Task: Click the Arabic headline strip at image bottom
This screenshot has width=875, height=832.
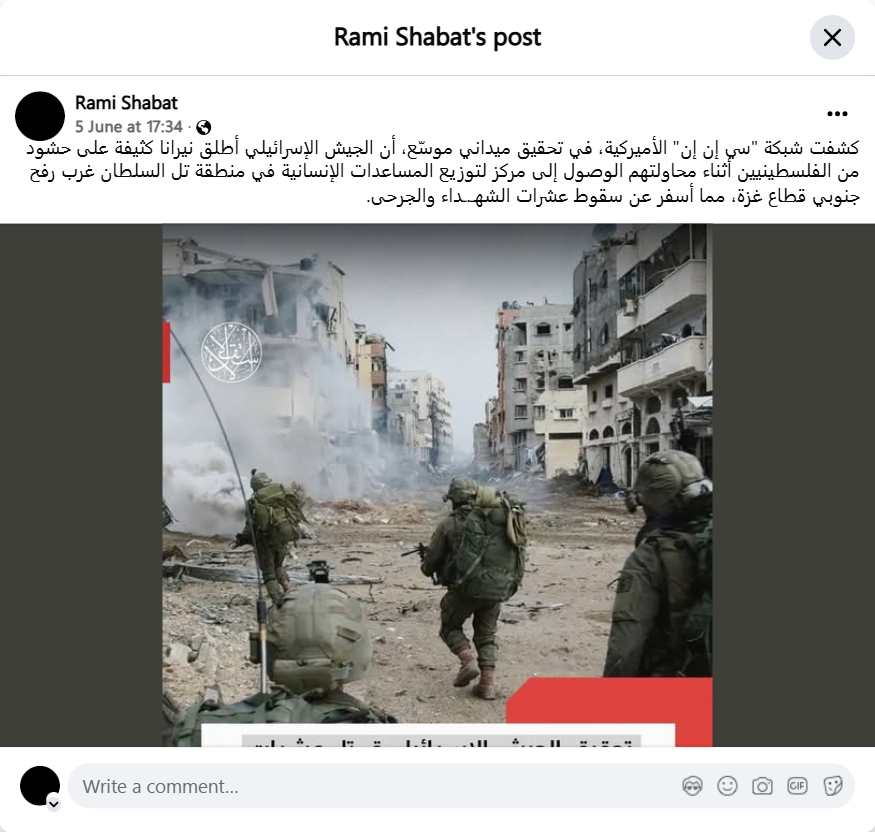Action: tap(438, 735)
